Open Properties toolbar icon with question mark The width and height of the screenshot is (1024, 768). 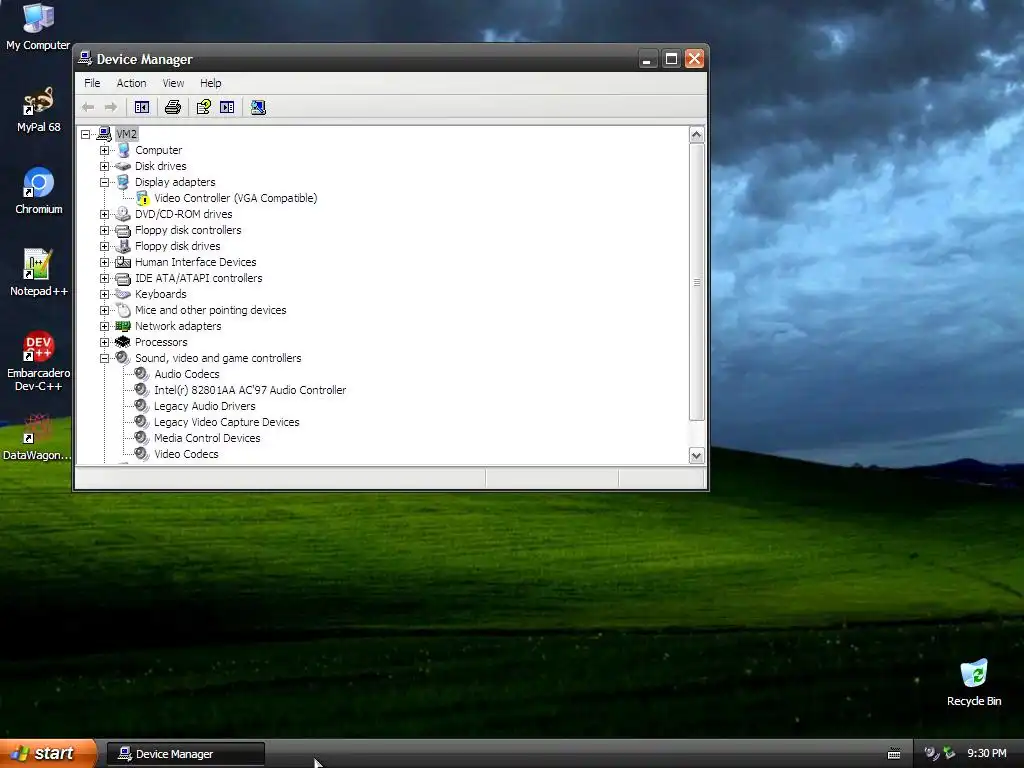[204, 107]
